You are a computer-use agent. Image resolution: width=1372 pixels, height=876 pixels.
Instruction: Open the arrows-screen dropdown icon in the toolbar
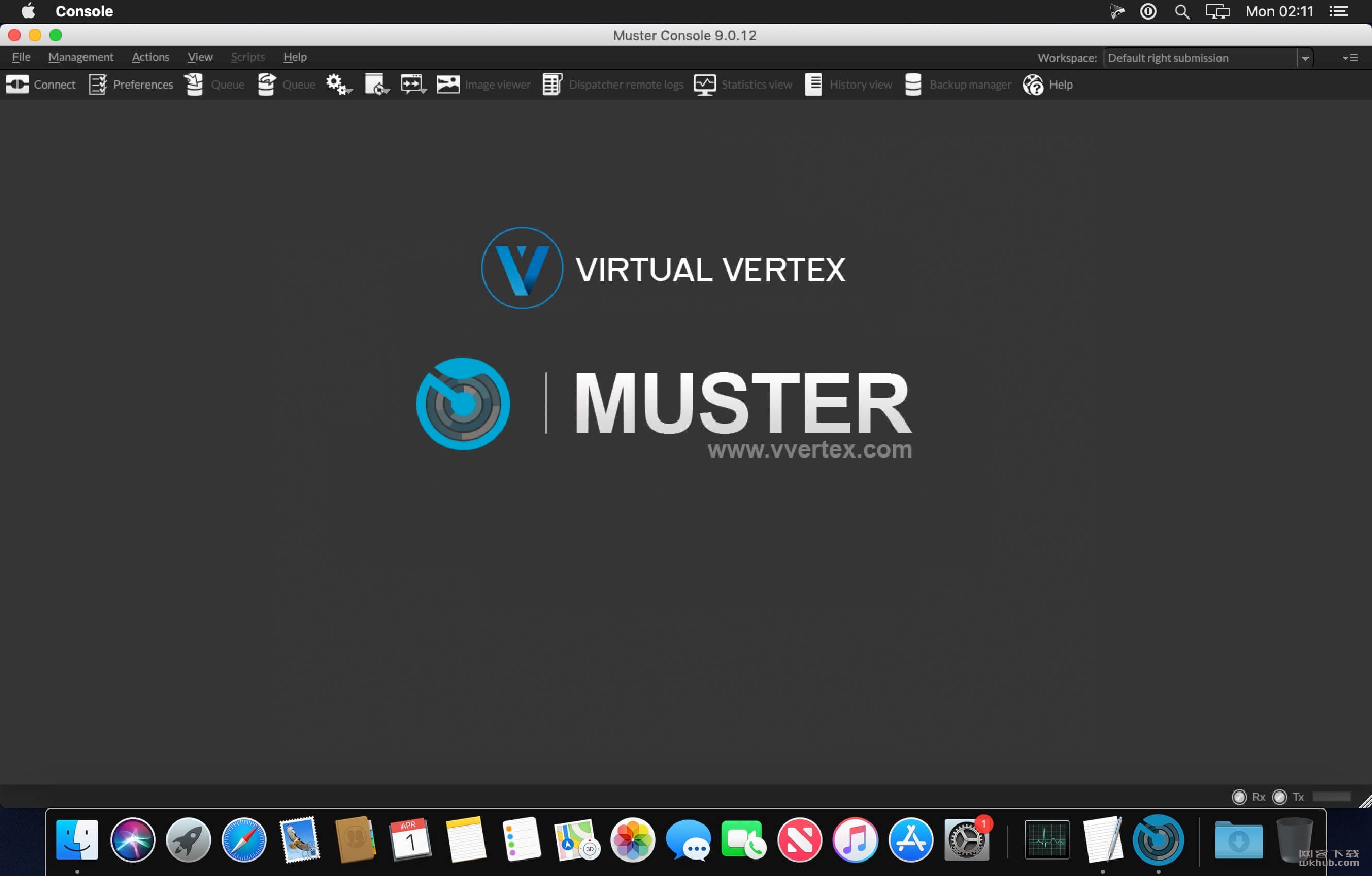414,85
